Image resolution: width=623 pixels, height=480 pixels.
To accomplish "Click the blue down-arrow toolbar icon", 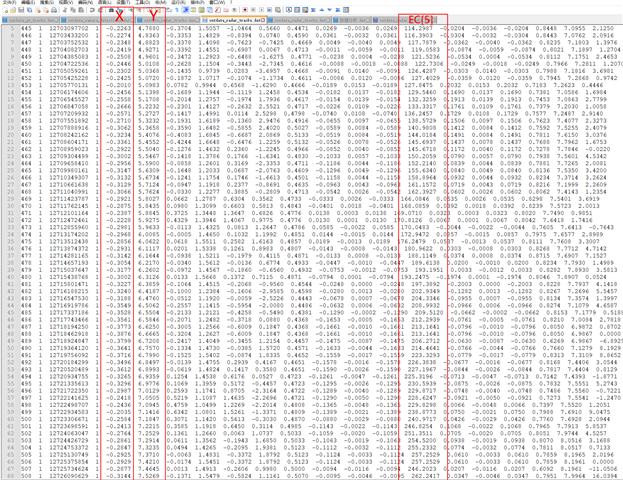I will [x=329, y=10].
